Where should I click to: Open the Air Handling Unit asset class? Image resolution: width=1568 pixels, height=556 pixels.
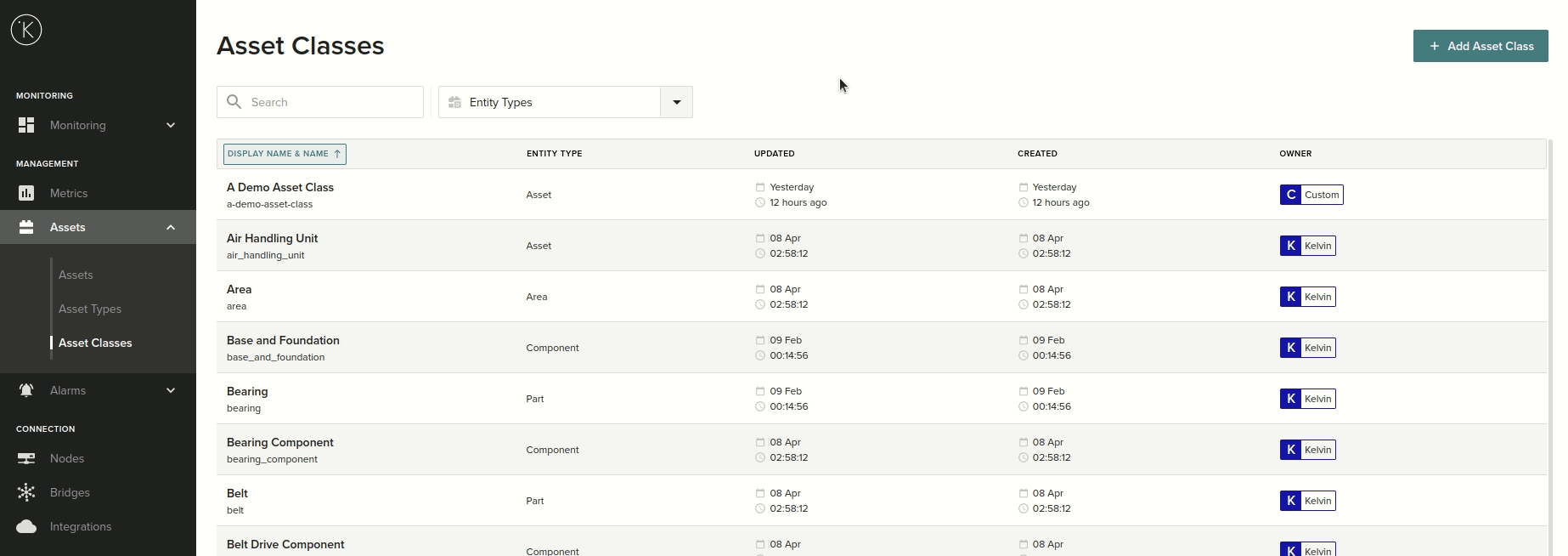tap(272, 239)
